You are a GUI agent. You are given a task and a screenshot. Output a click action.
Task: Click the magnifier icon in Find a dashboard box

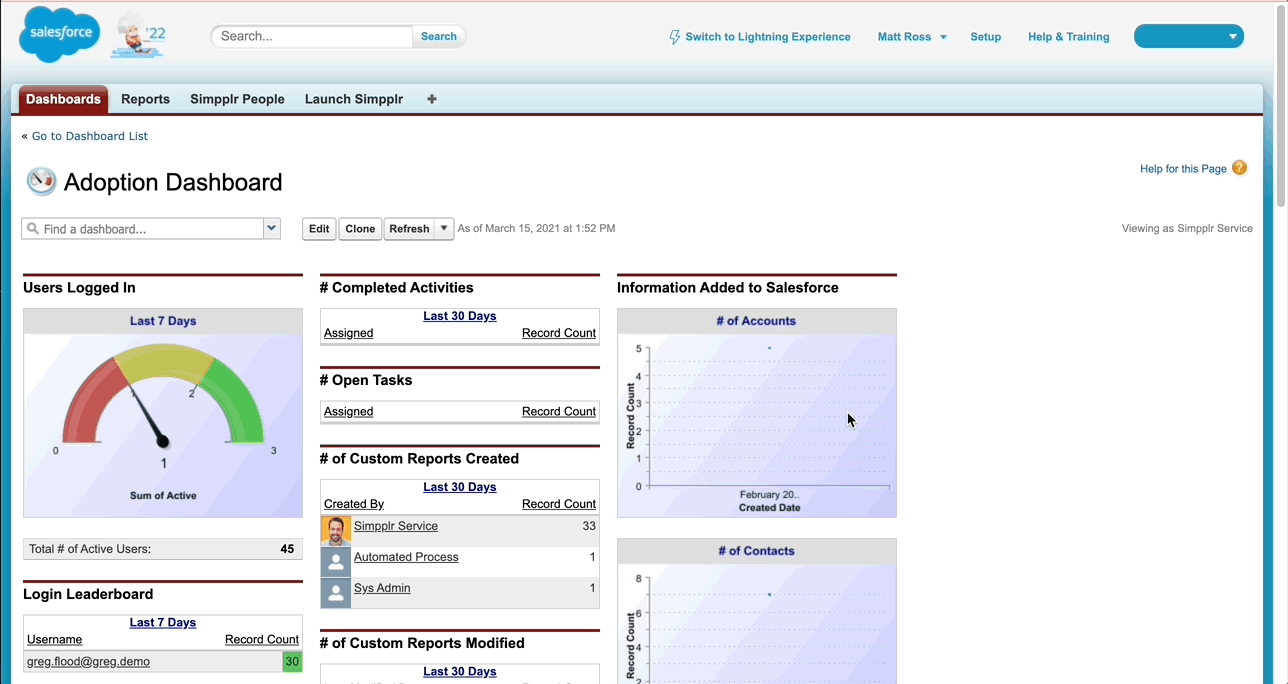click(x=33, y=228)
